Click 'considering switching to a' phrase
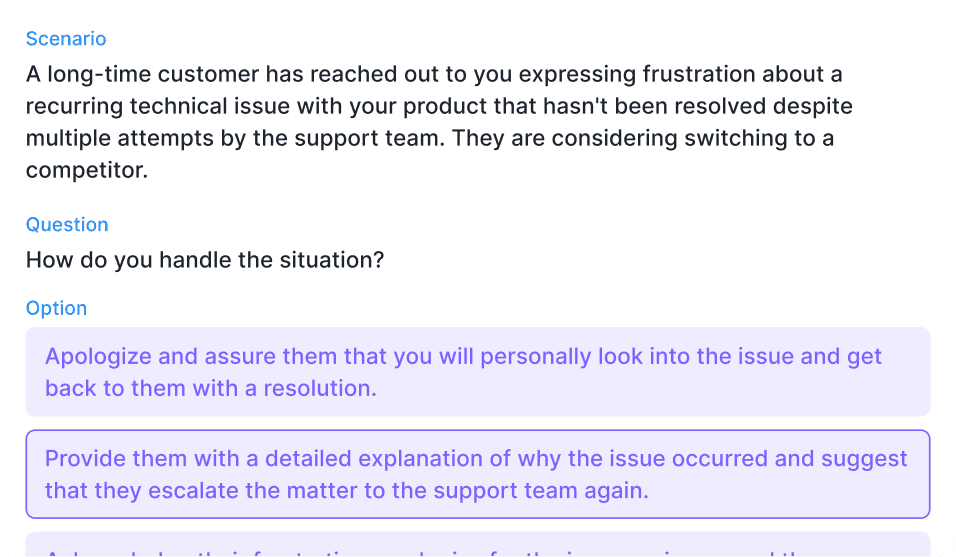 [x=693, y=138]
